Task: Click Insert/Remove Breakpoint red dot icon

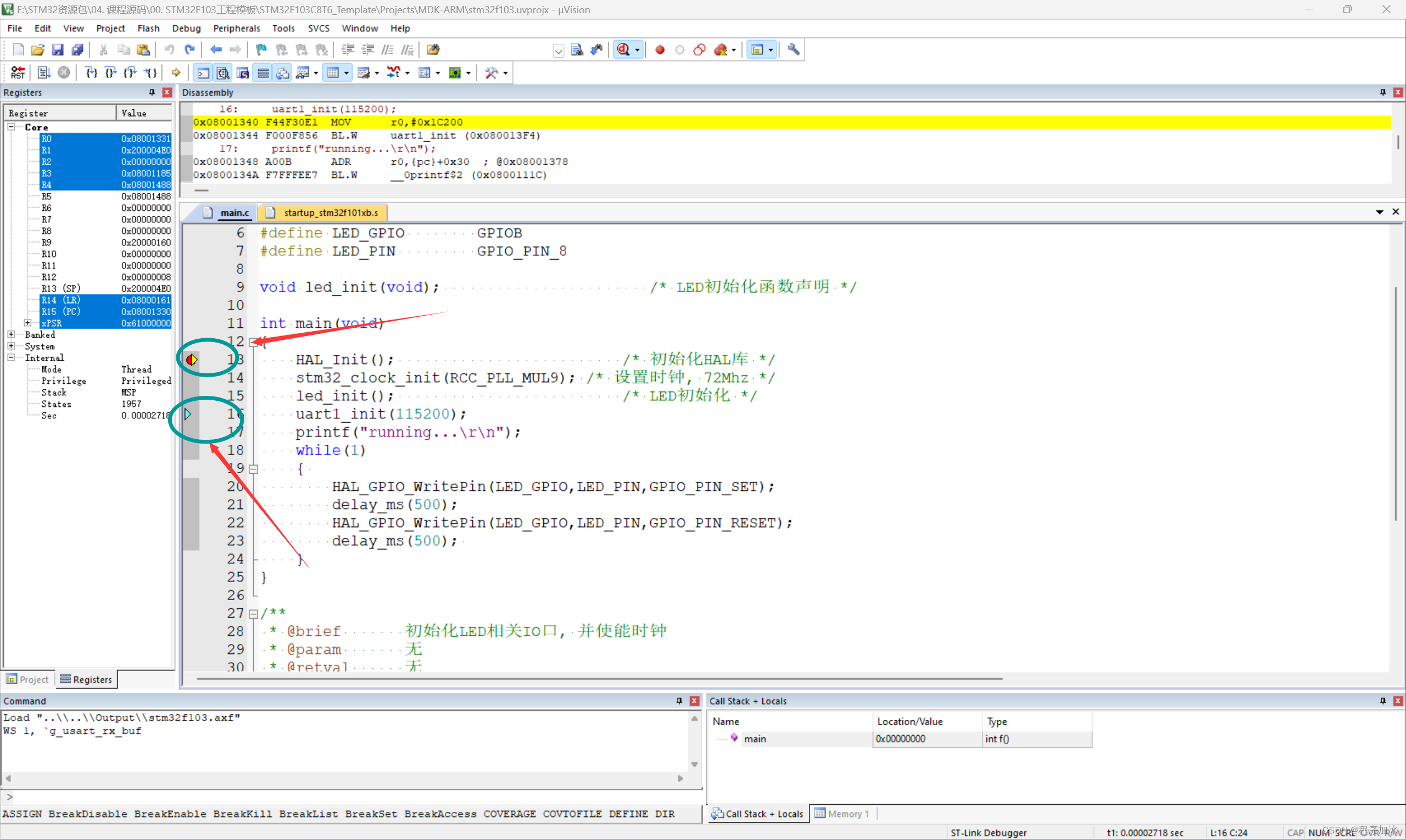Action: pyautogui.click(x=659, y=50)
